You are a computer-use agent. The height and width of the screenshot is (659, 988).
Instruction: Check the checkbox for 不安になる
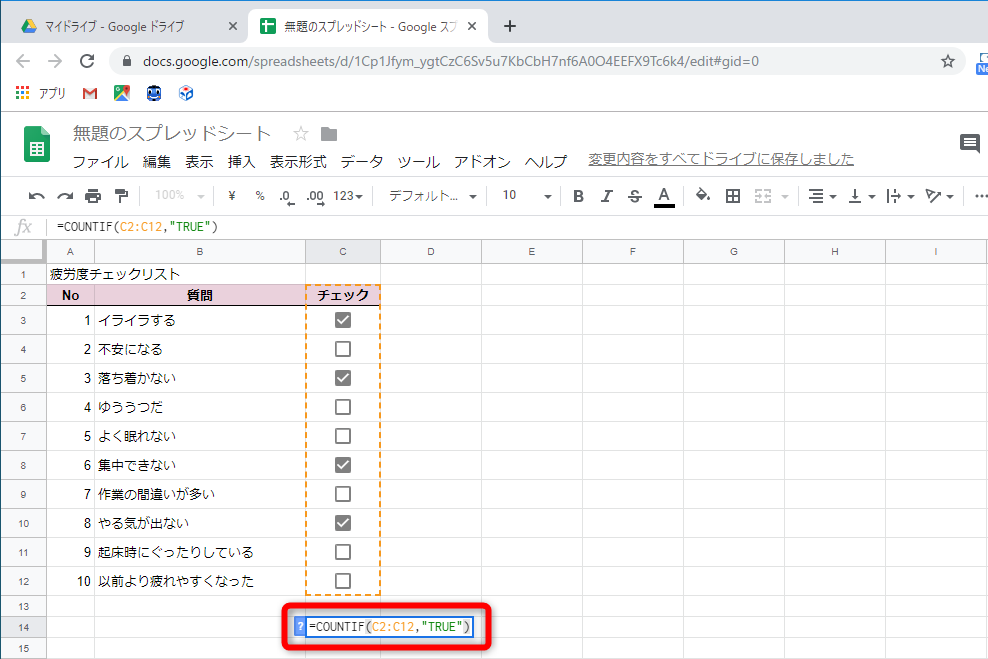(x=343, y=348)
